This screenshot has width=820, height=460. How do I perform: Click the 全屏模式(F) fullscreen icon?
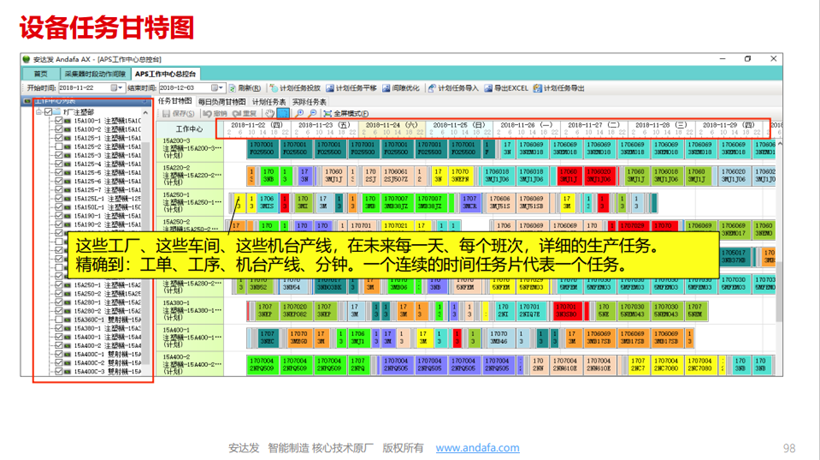pos(327,113)
